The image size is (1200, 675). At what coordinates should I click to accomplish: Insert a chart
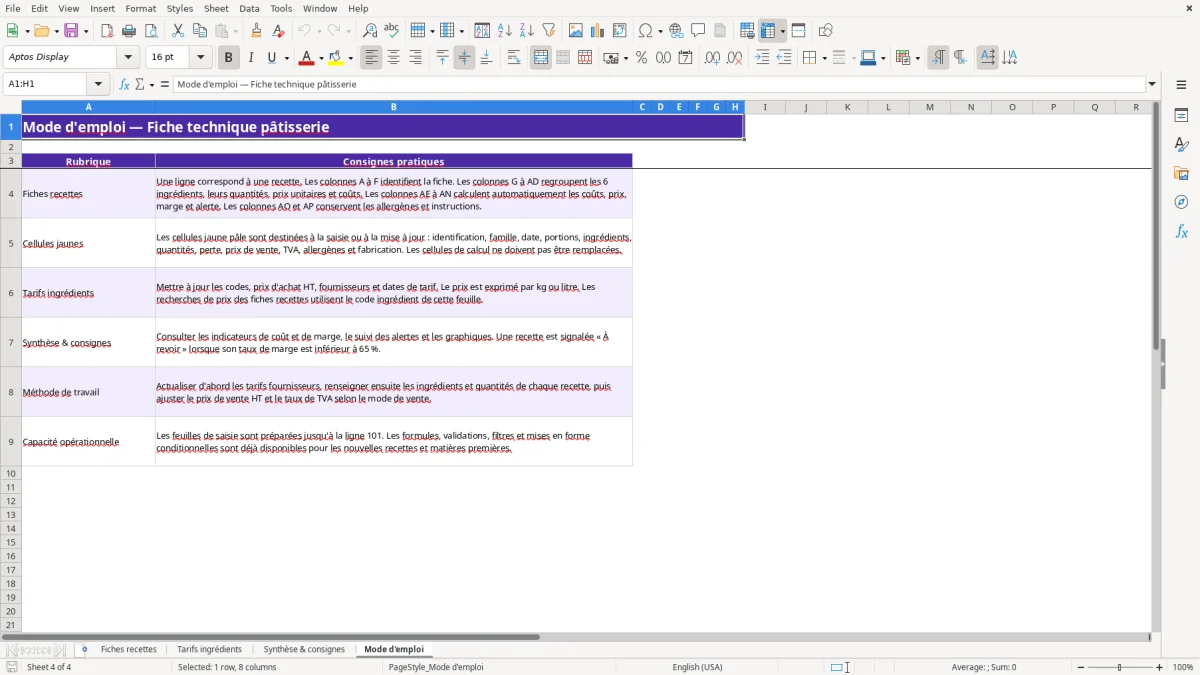tap(598, 31)
